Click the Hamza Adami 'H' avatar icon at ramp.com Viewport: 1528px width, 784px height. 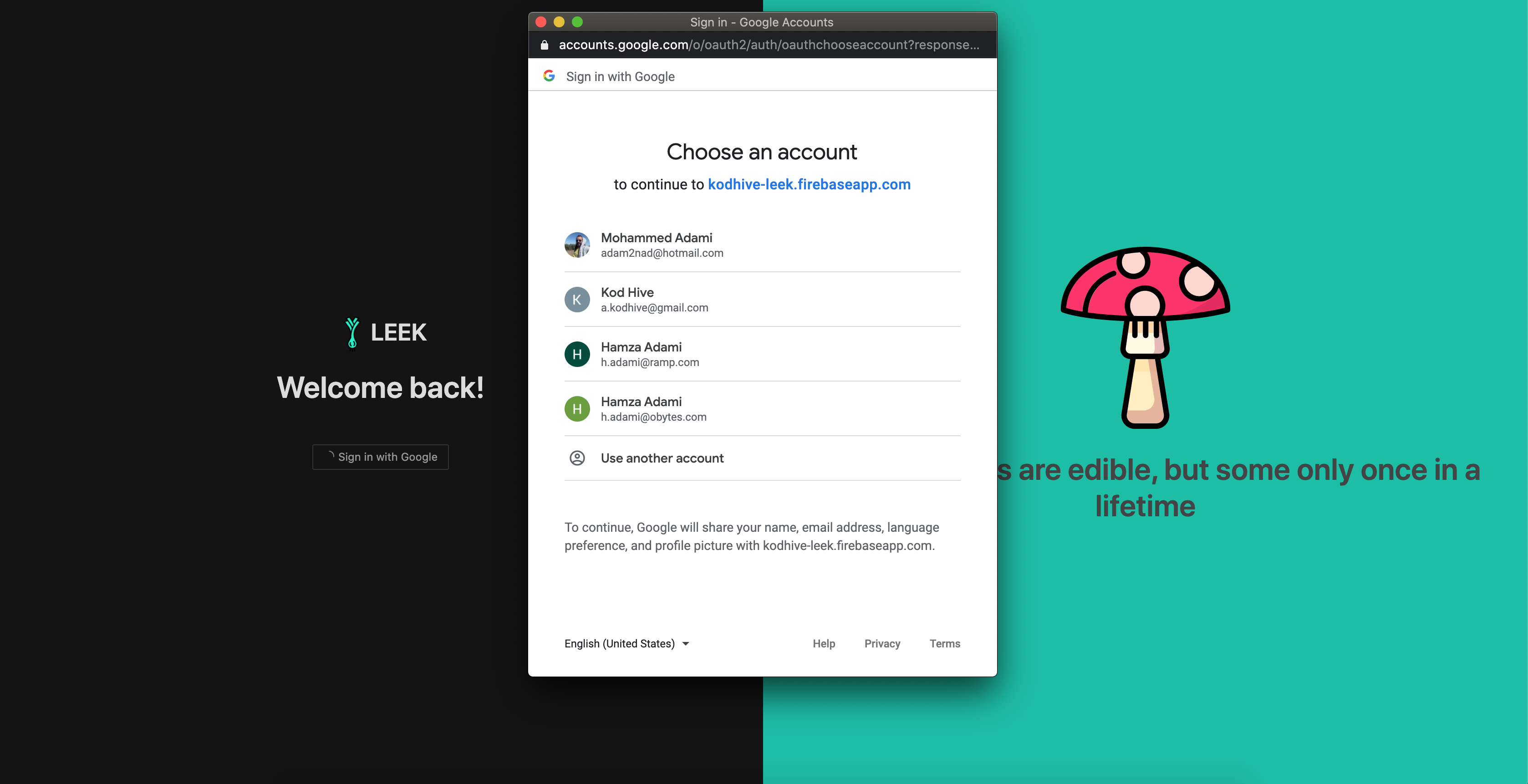point(577,353)
